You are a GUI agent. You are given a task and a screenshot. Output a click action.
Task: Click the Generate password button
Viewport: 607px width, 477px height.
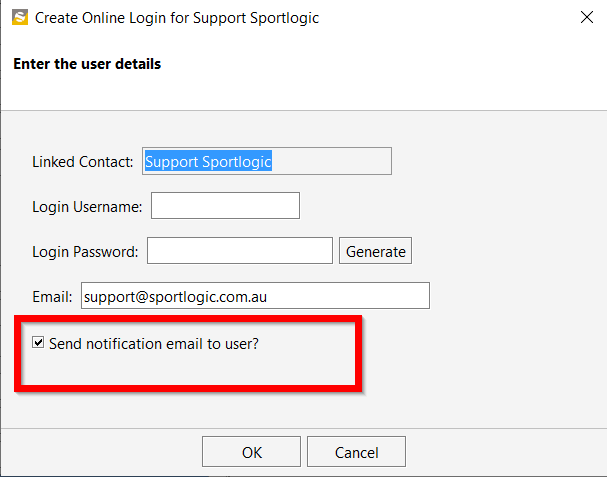(376, 251)
